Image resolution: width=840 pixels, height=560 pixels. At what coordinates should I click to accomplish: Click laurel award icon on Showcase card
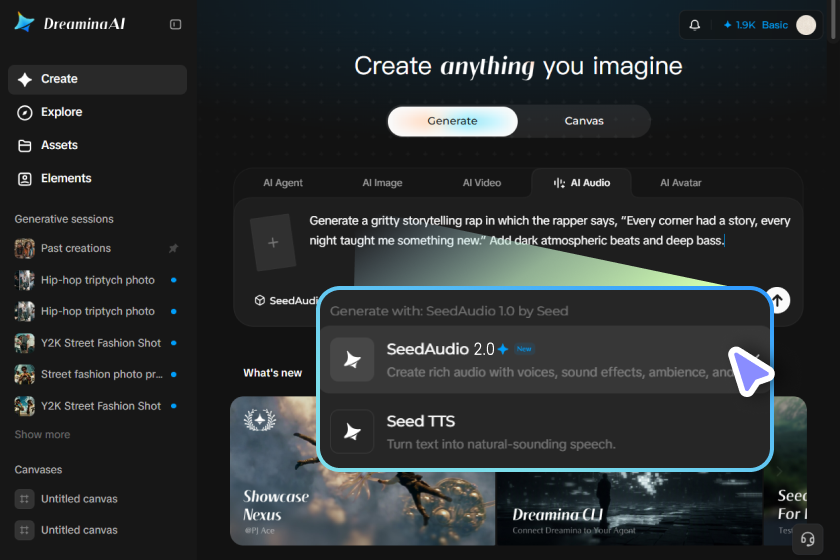[260, 420]
